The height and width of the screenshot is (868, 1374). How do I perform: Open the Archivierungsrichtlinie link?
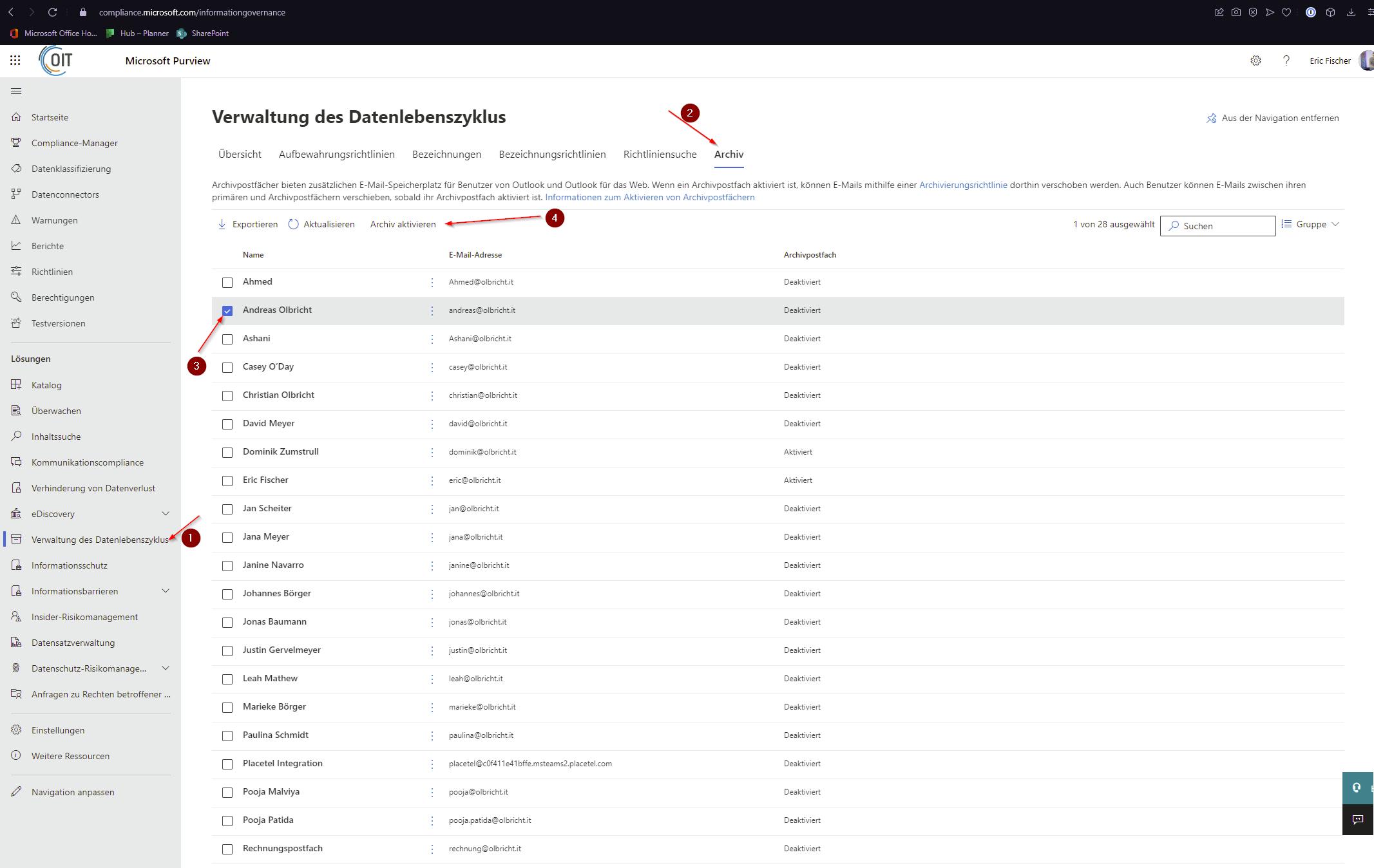962,185
